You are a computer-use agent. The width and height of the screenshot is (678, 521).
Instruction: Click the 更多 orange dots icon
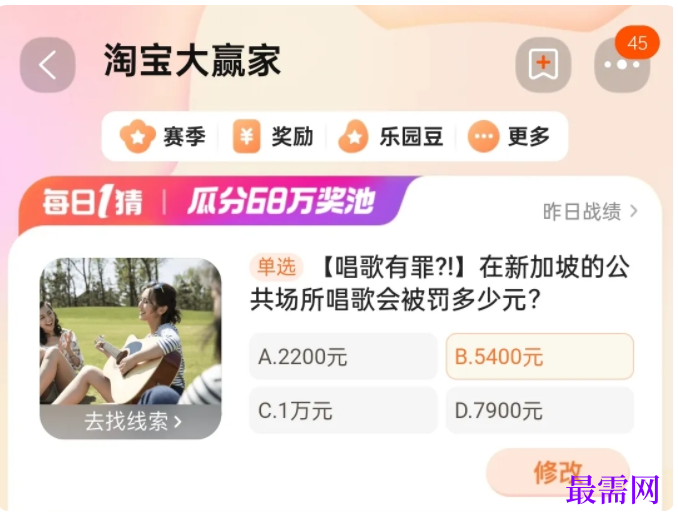(x=483, y=137)
